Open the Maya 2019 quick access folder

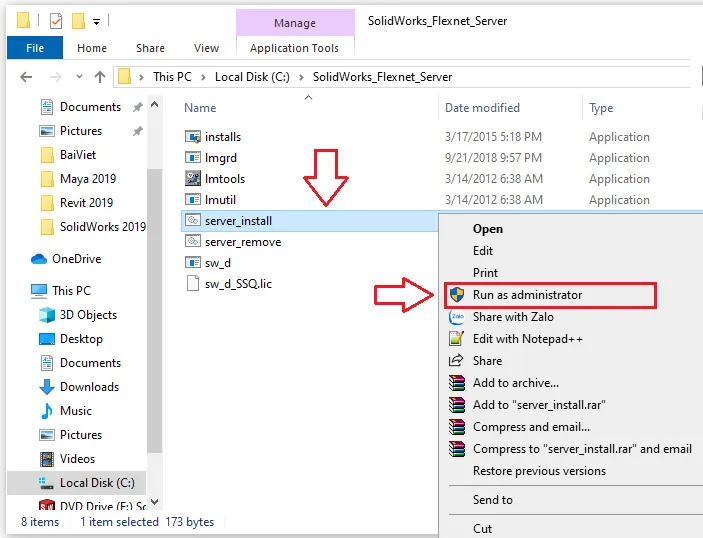pos(78,179)
